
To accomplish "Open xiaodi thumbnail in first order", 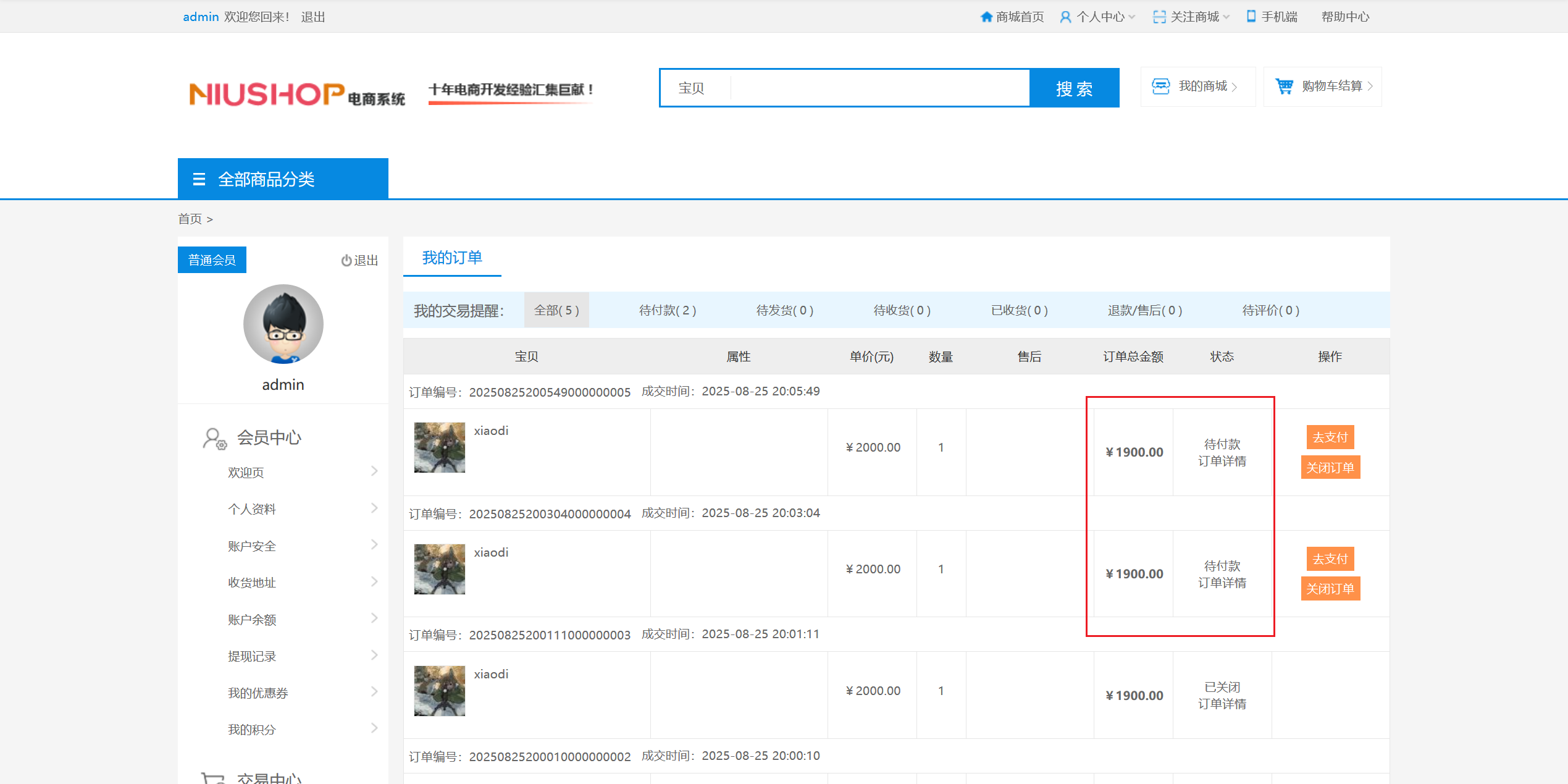I will point(439,447).
